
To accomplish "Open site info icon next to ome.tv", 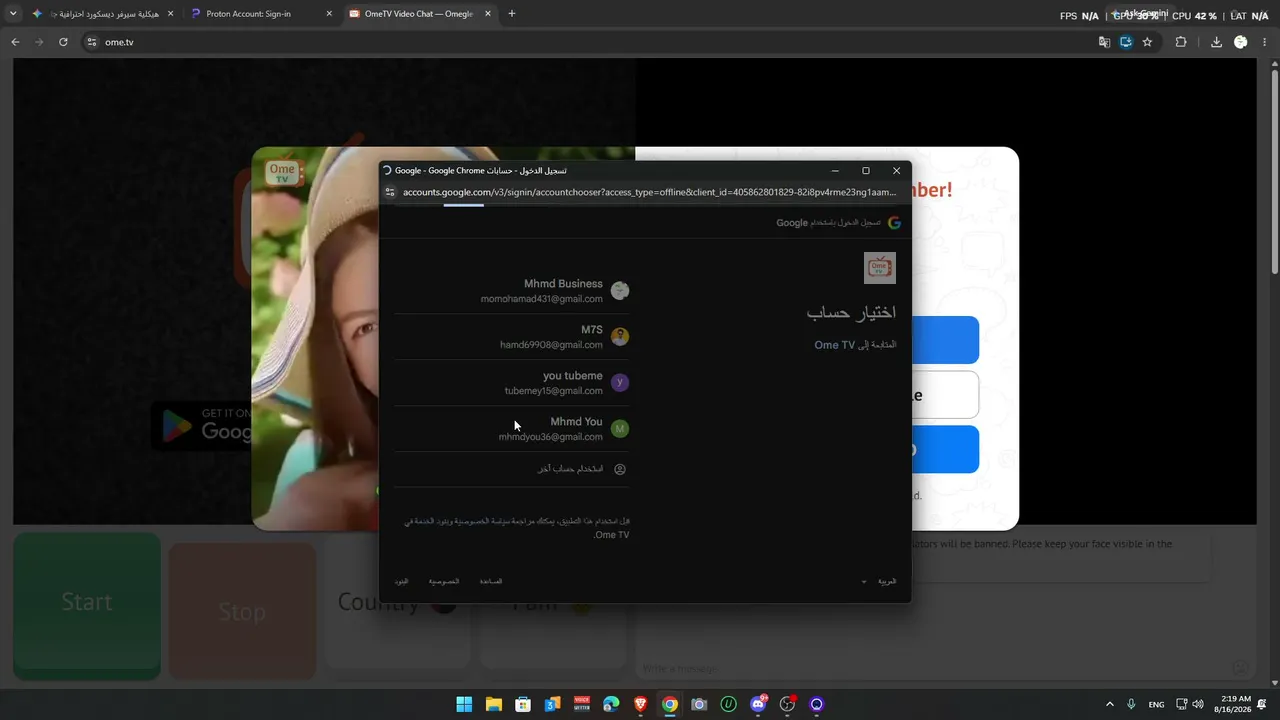I will [x=92, y=42].
